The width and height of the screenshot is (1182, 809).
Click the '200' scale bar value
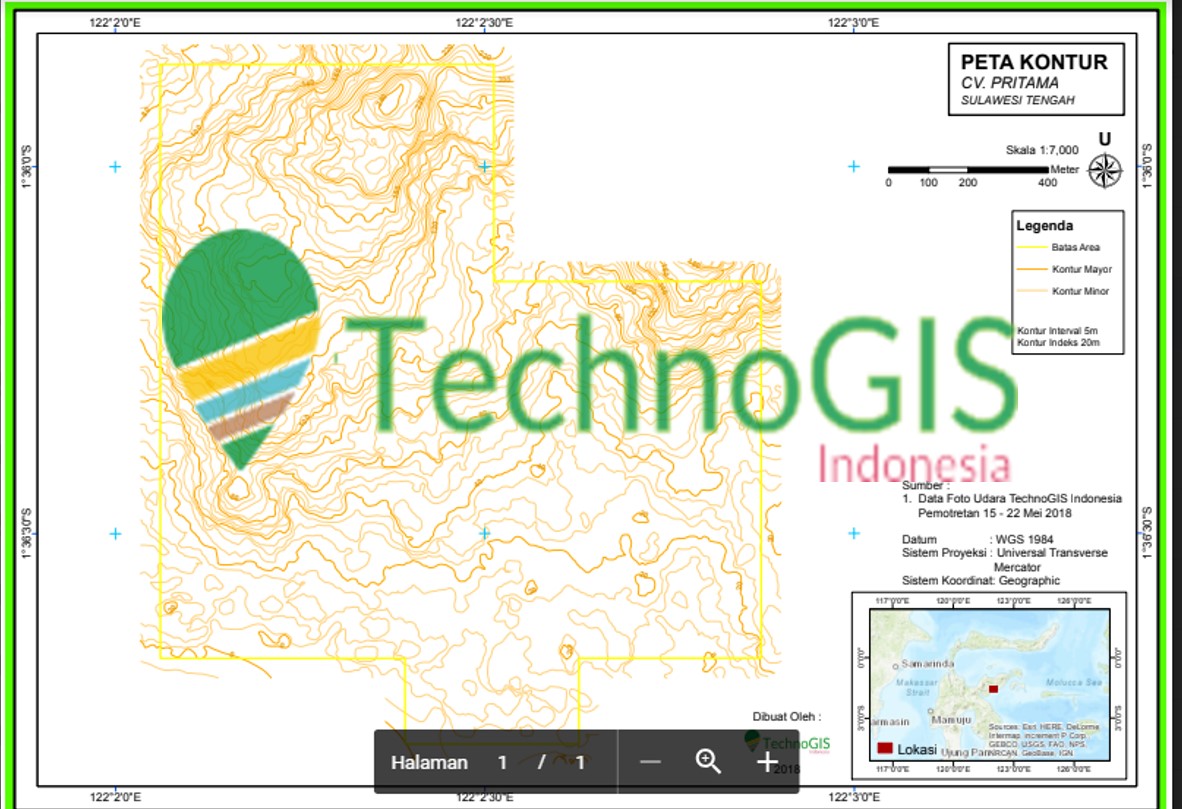tap(968, 182)
